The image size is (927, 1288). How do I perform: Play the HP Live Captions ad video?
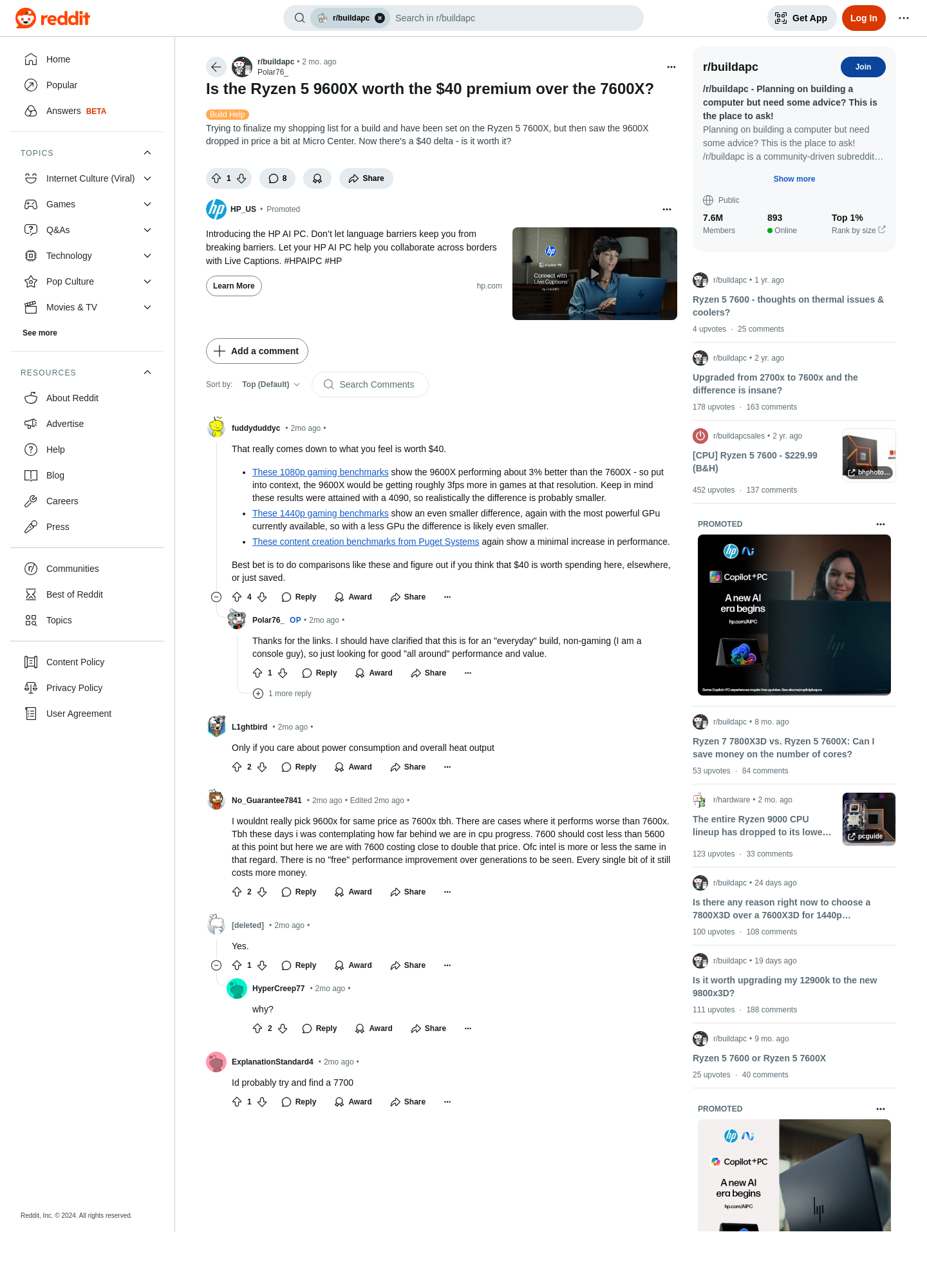[595, 274]
